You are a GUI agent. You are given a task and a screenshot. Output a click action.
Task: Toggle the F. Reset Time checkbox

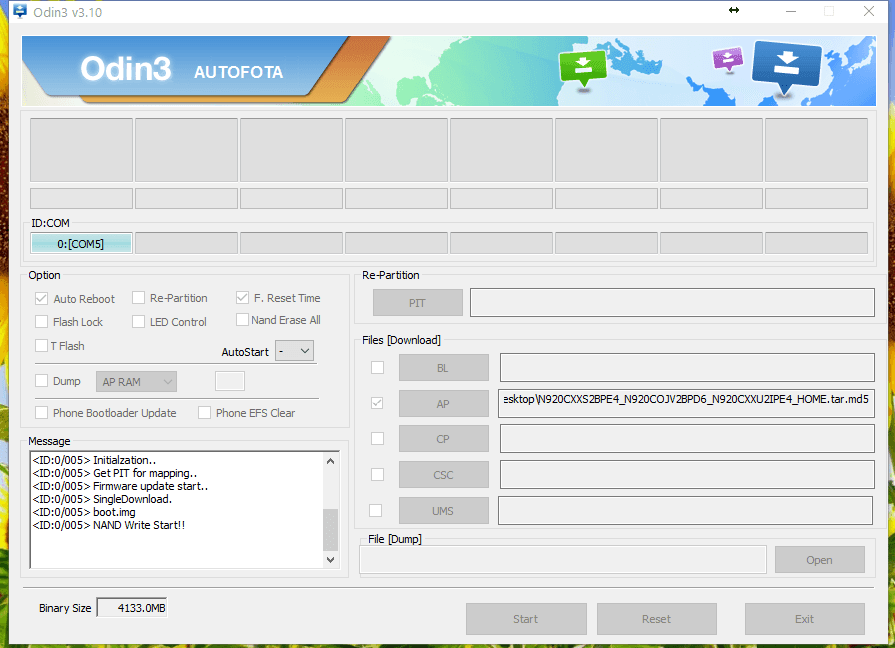tap(242, 298)
